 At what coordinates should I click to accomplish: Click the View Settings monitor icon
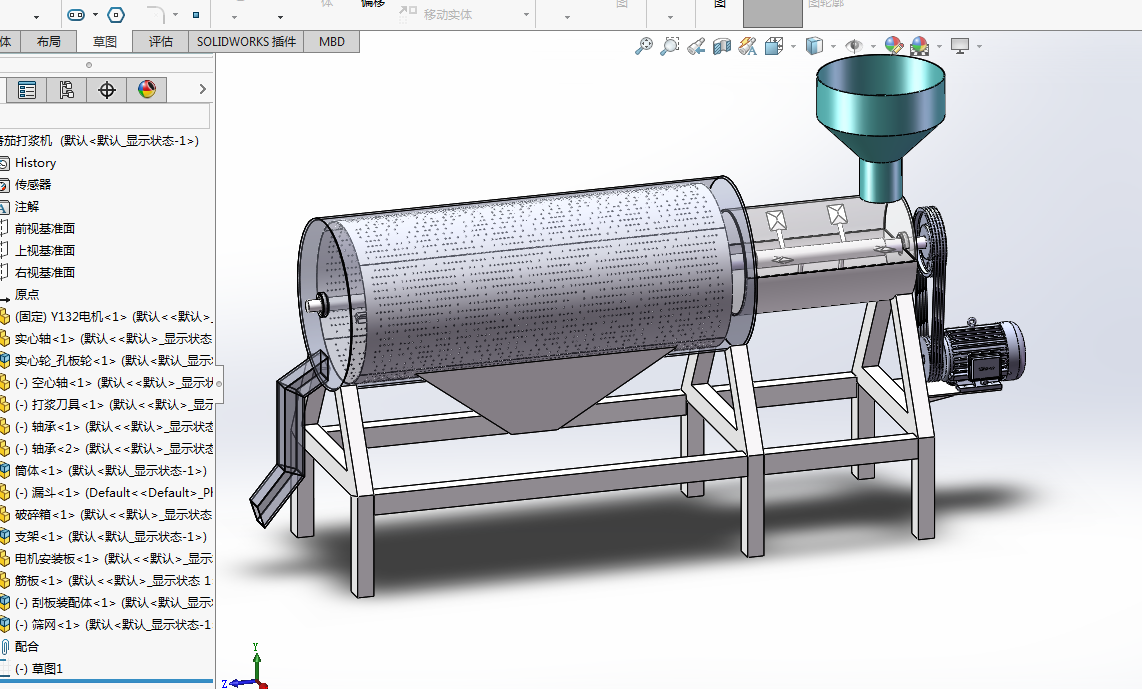pos(960,47)
